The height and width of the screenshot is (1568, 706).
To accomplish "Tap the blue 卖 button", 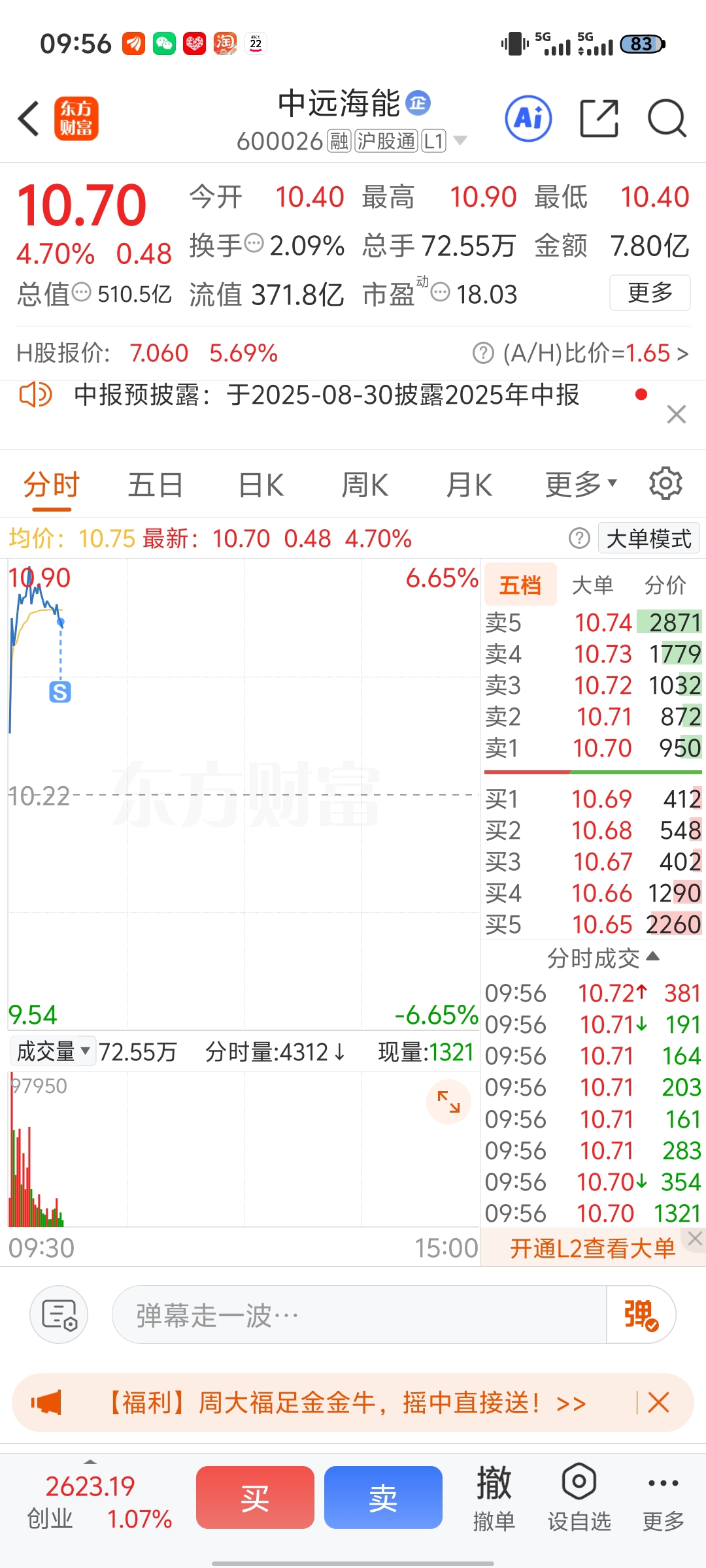I will point(383,1497).
